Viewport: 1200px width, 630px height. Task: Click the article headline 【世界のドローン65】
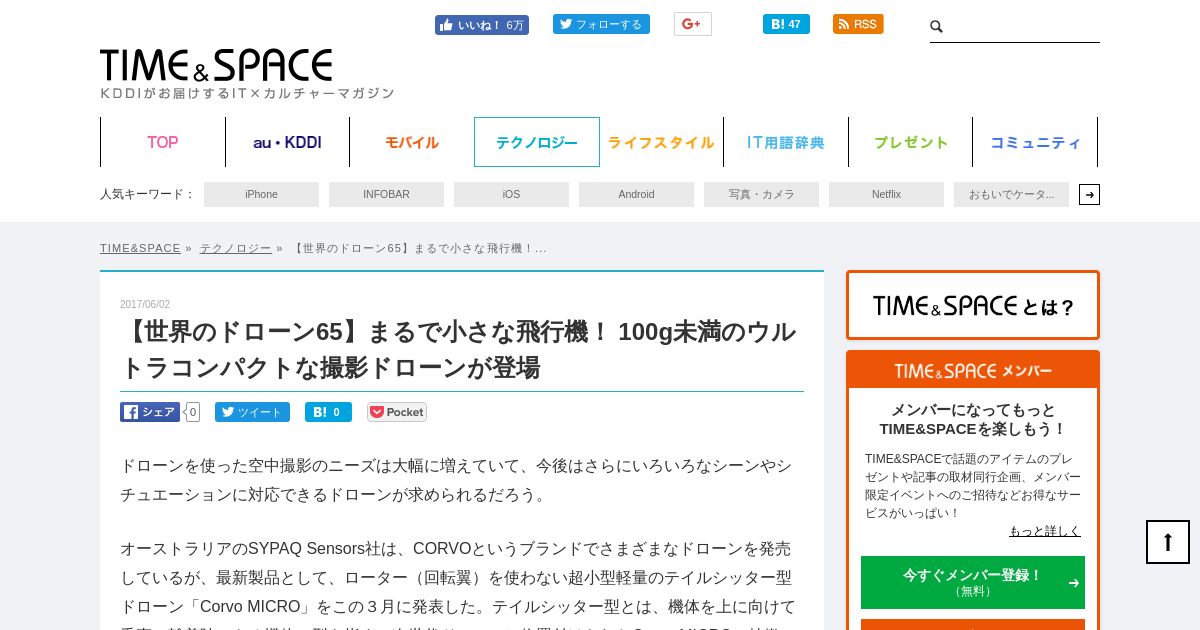click(x=460, y=349)
